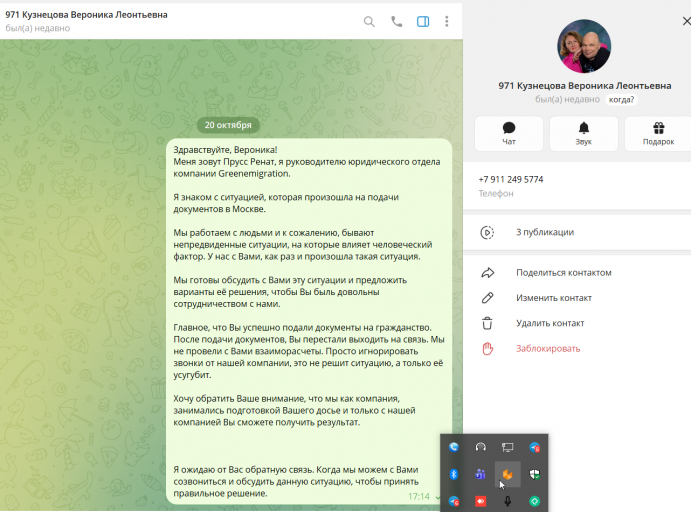Image resolution: width=691 pixels, height=512 pixels.
Task: Click the message timestamp 17:14
Action: pos(418,497)
